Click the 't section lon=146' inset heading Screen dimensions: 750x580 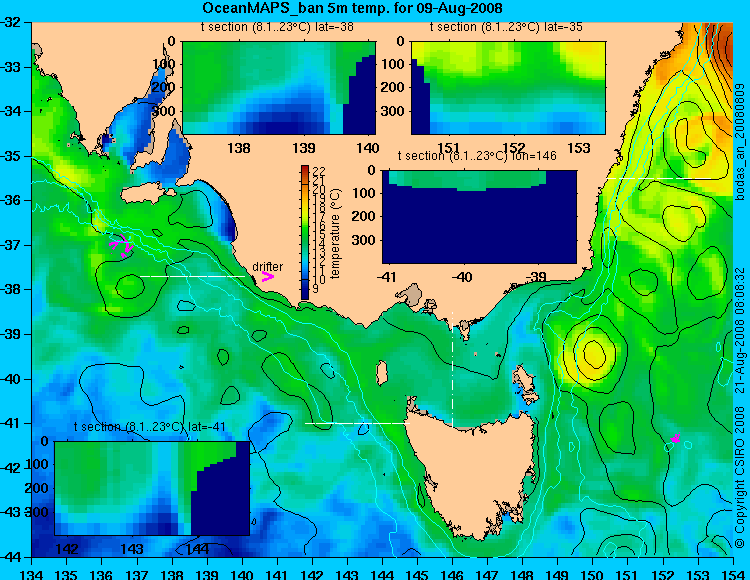tap(477, 156)
